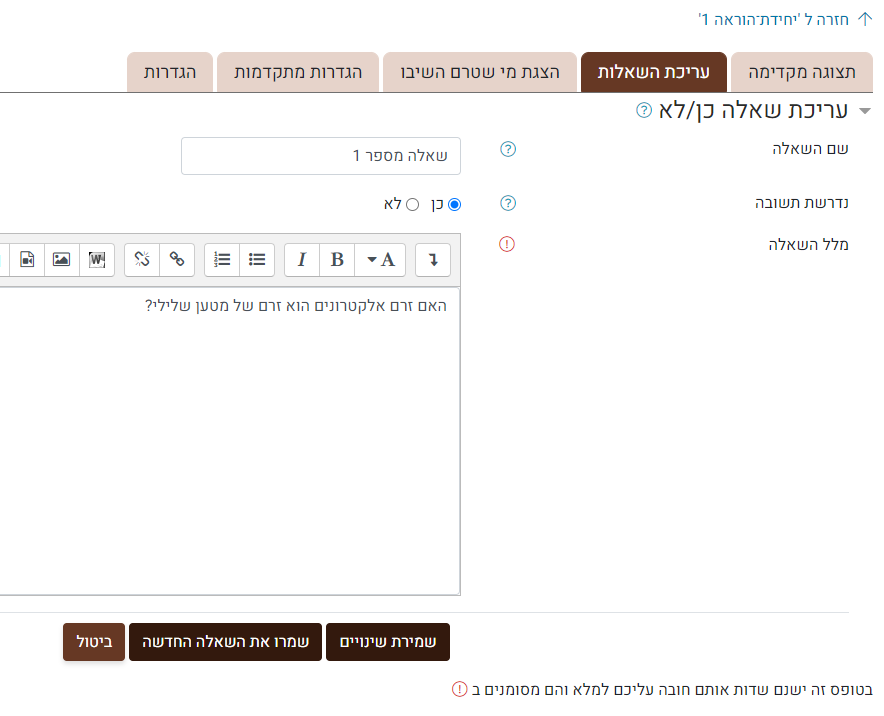Remove link with the unlink icon
The width and height of the screenshot is (884, 716).
[x=142, y=260]
